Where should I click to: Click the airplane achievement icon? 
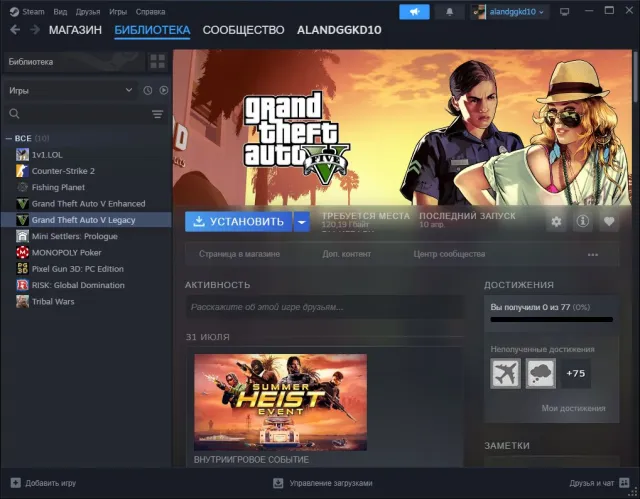pos(505,373)
